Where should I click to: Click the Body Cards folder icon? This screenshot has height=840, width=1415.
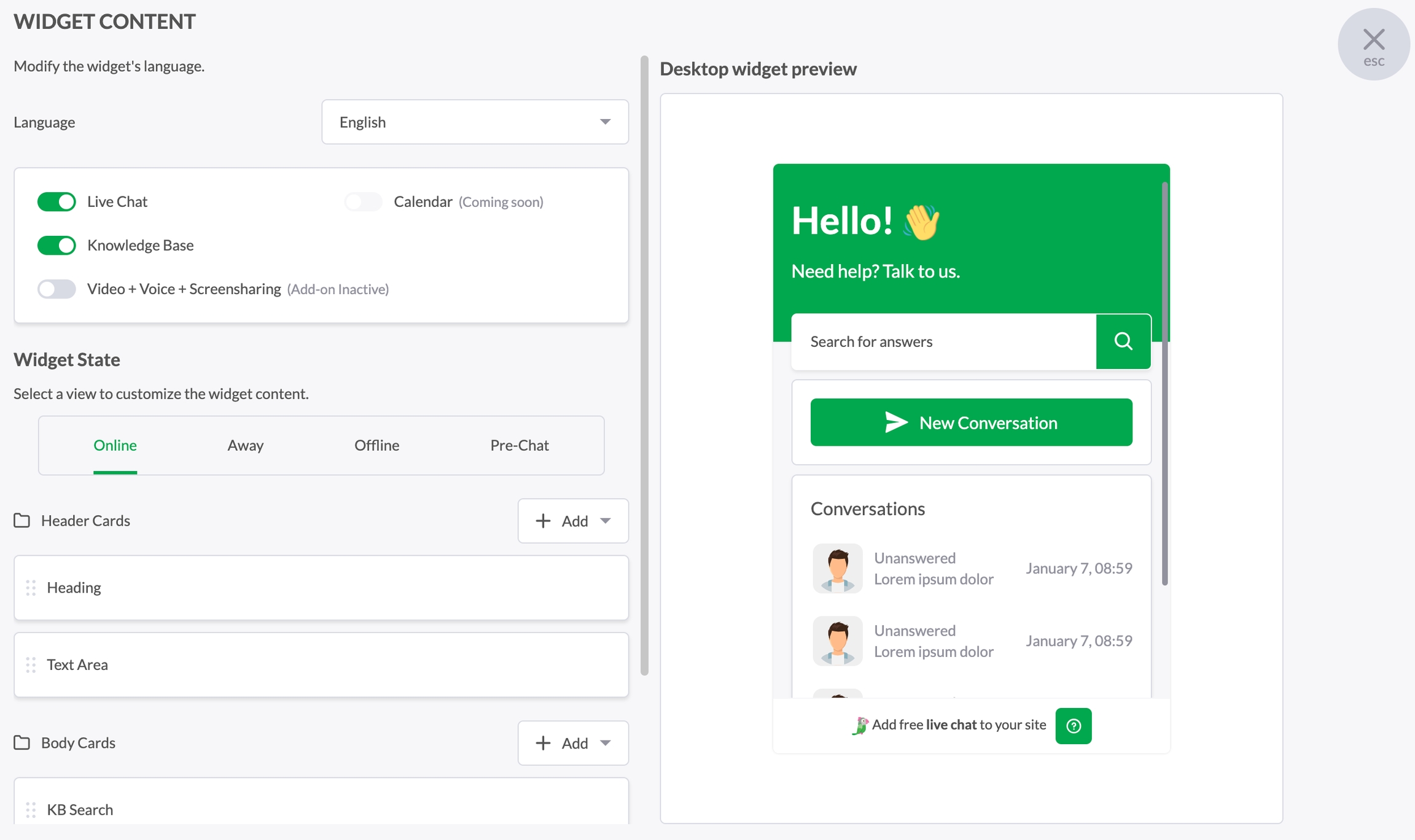tap(22, 743)
